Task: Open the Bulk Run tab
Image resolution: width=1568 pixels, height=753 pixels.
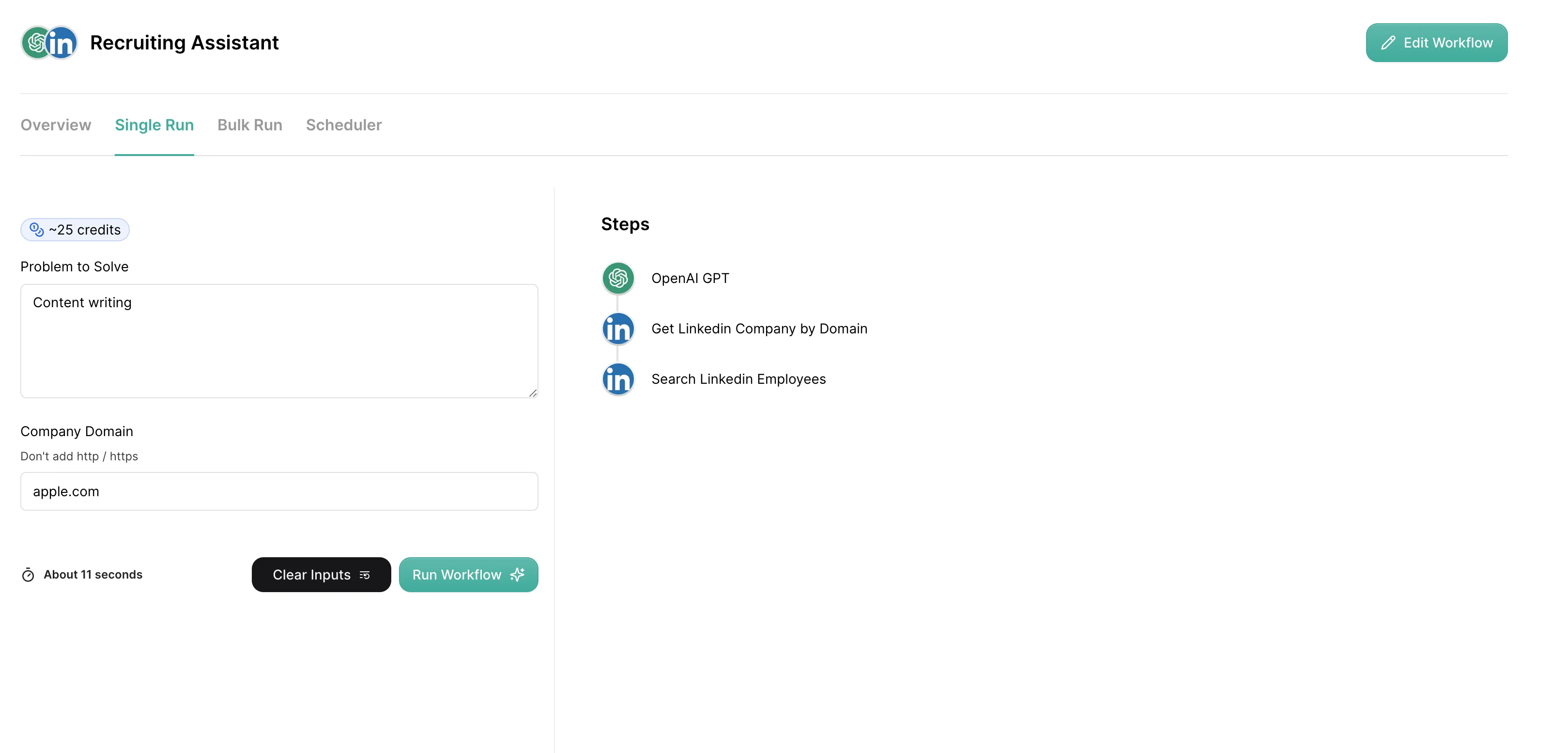Action: coord(249,125)
